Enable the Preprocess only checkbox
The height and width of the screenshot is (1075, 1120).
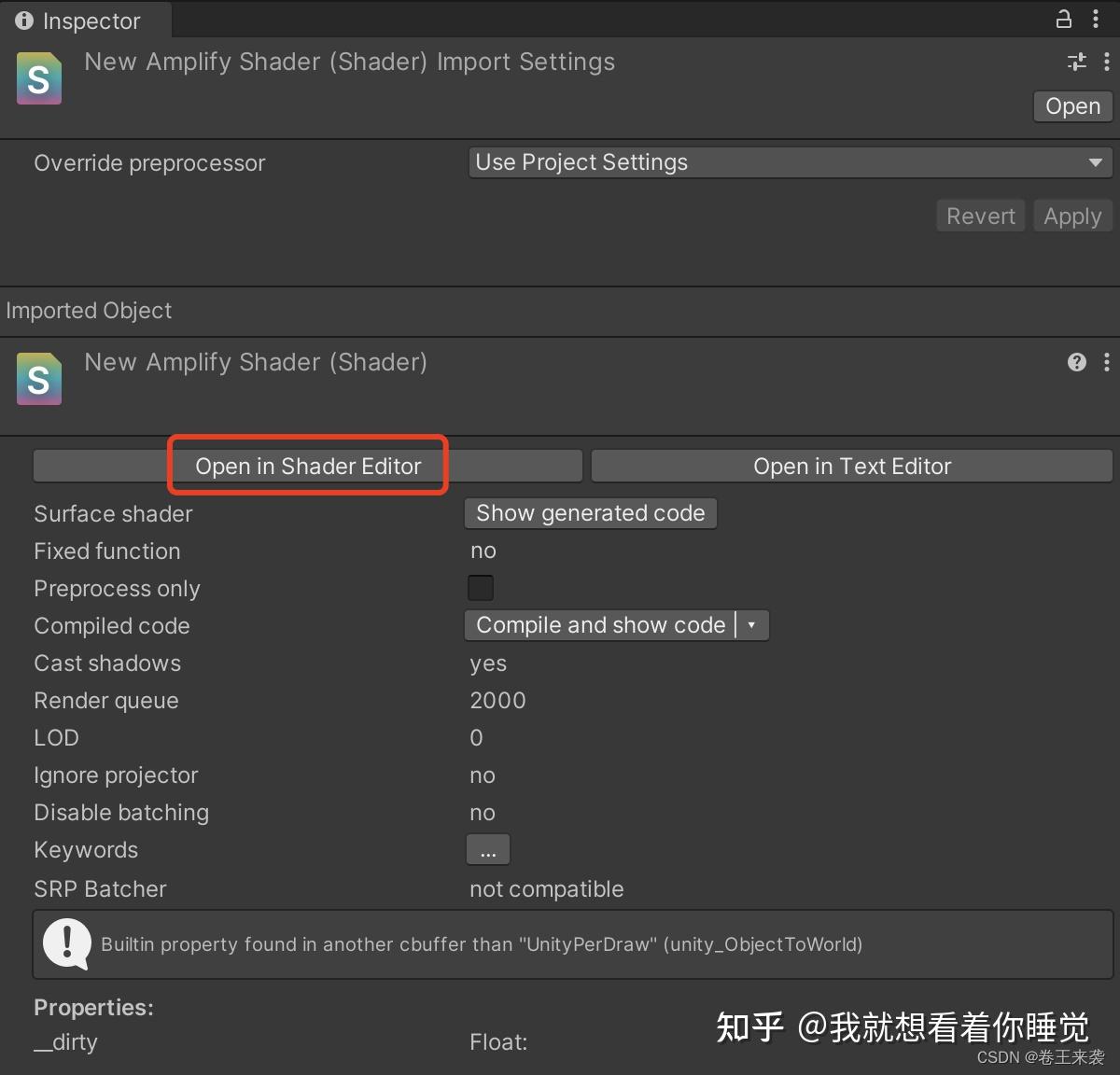[x=480, y=587]
